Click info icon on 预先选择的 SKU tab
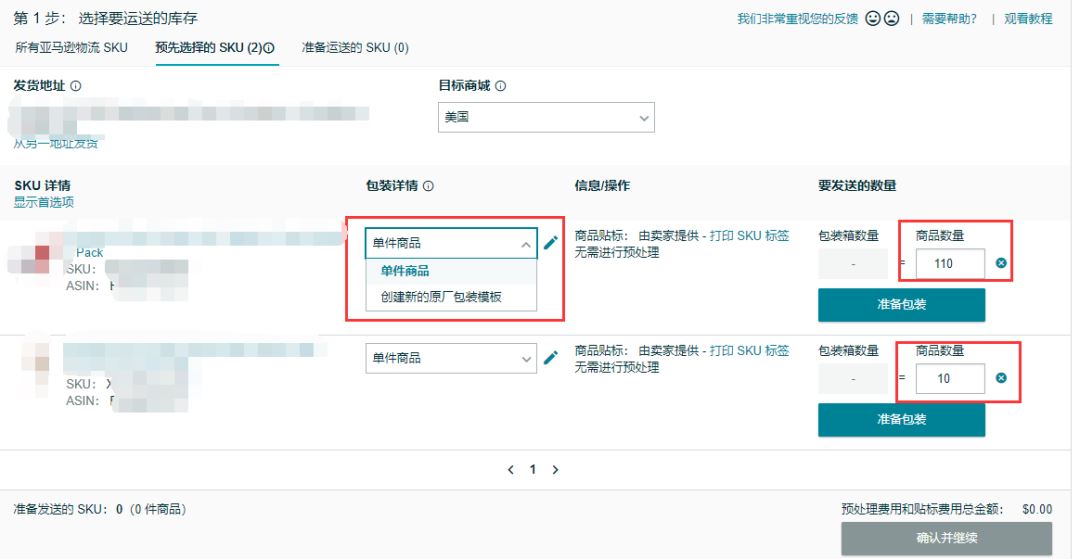Viewport: 1080px width, 559px height. 269,48
